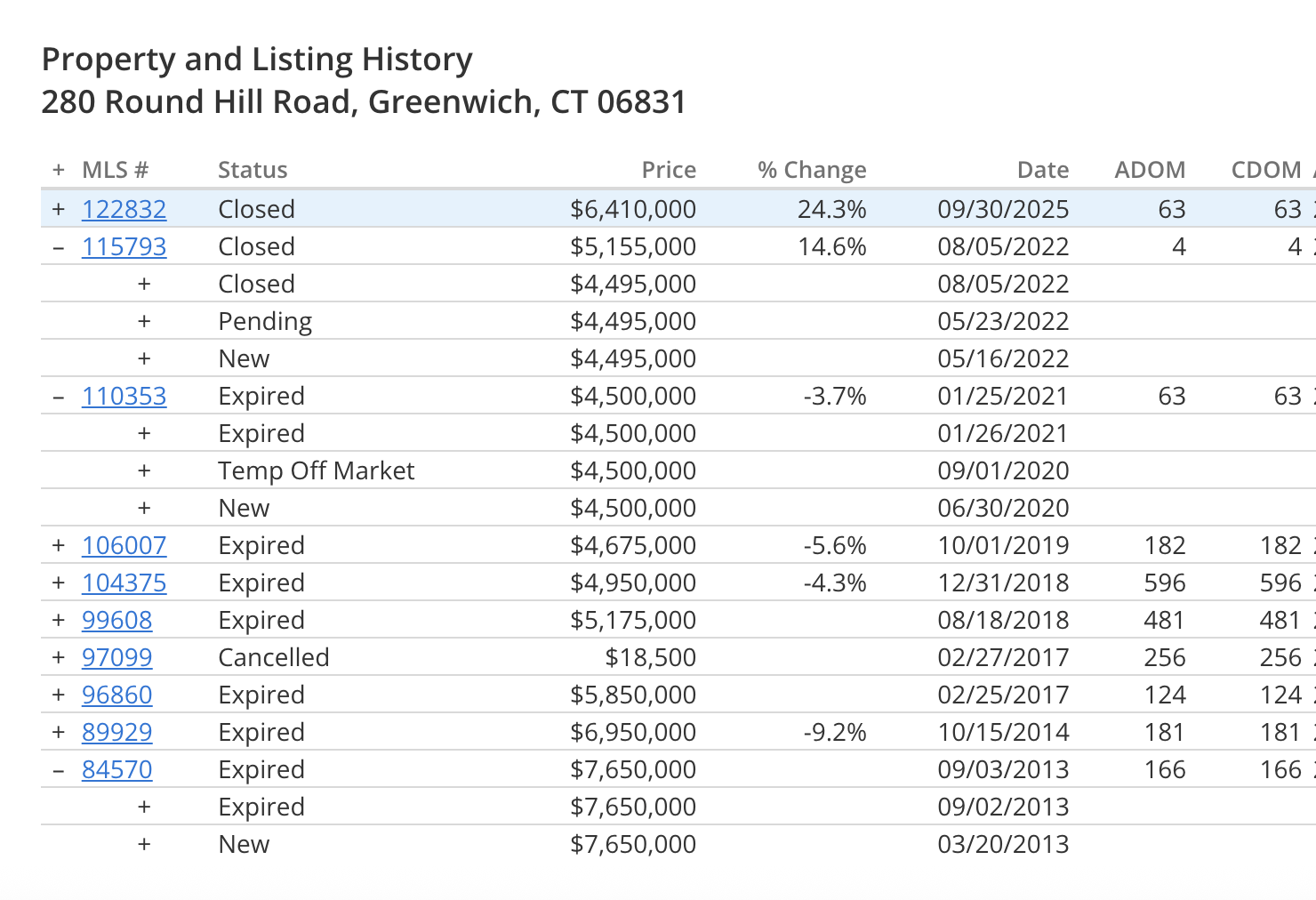Expand all rows using header plus sign
The height and width of the screenshot is (900, 1316).
tap(59, 170)
